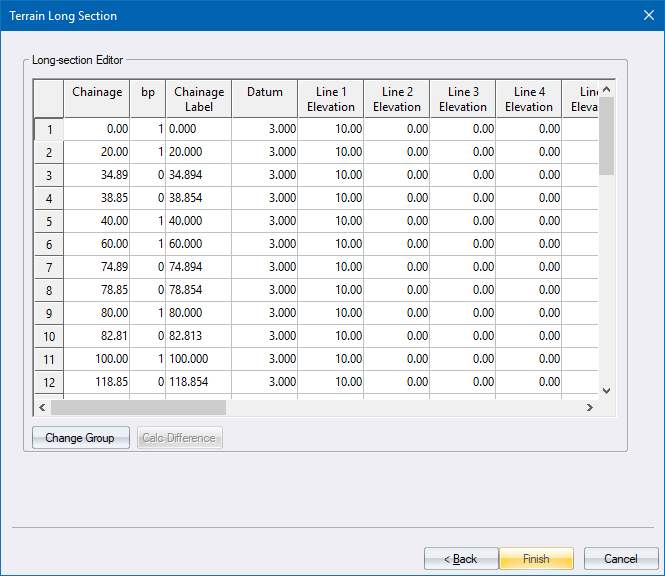Click the horizontal scrollbar left arrow
Viewport: 665px width, 576px height.
click(x=42, y=408)
